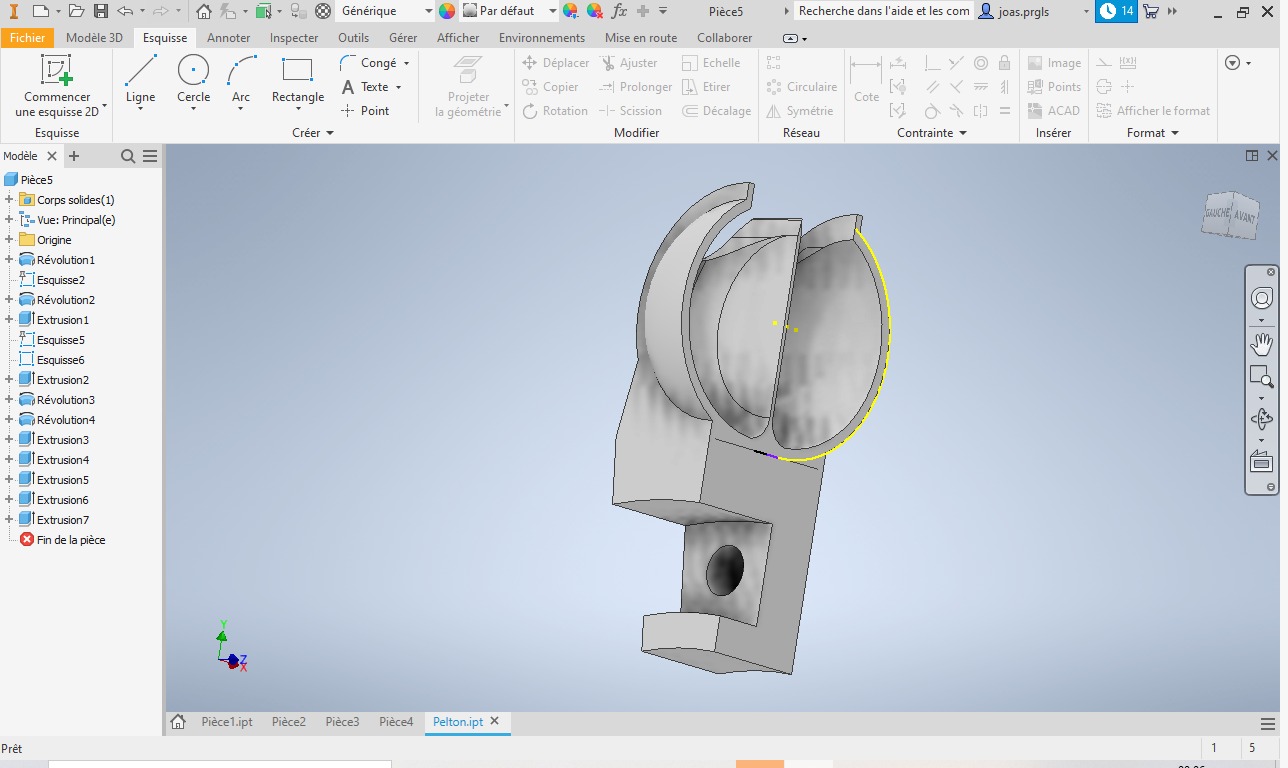Expand the Contrainte panel dropdown

[963, 133]
